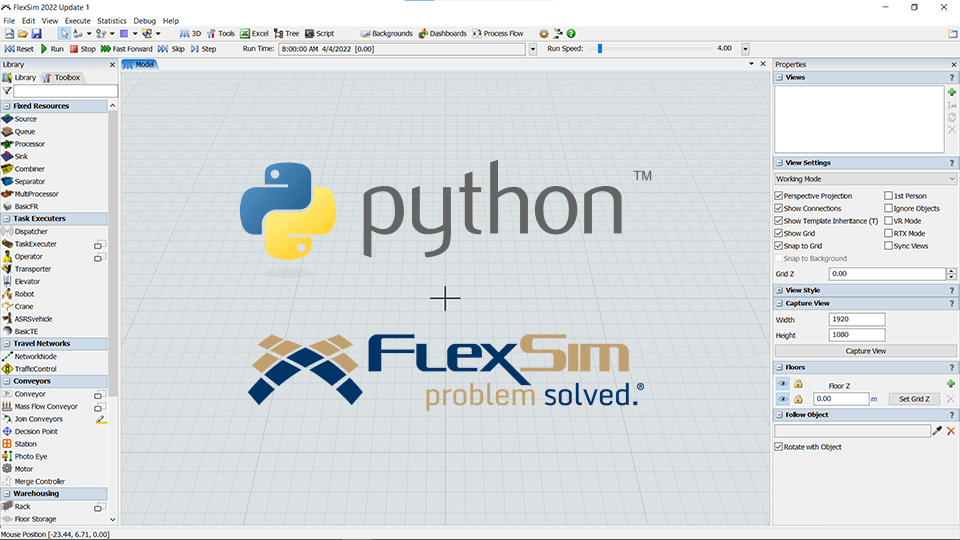Click the Capture View button
960x540 pixels.
pyautogui.click(x=865, y=351)
